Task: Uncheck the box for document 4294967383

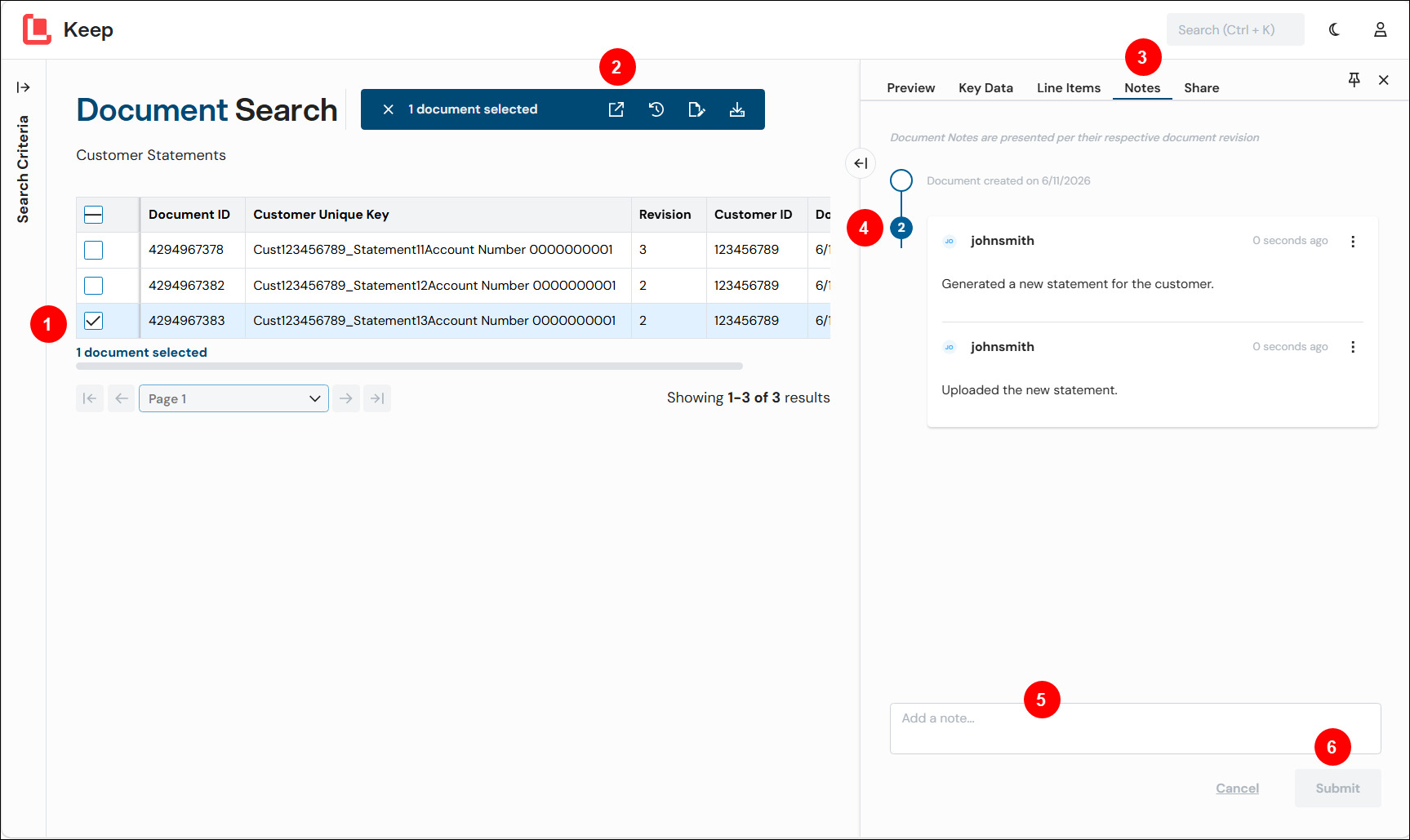Action: coord(94,321)
